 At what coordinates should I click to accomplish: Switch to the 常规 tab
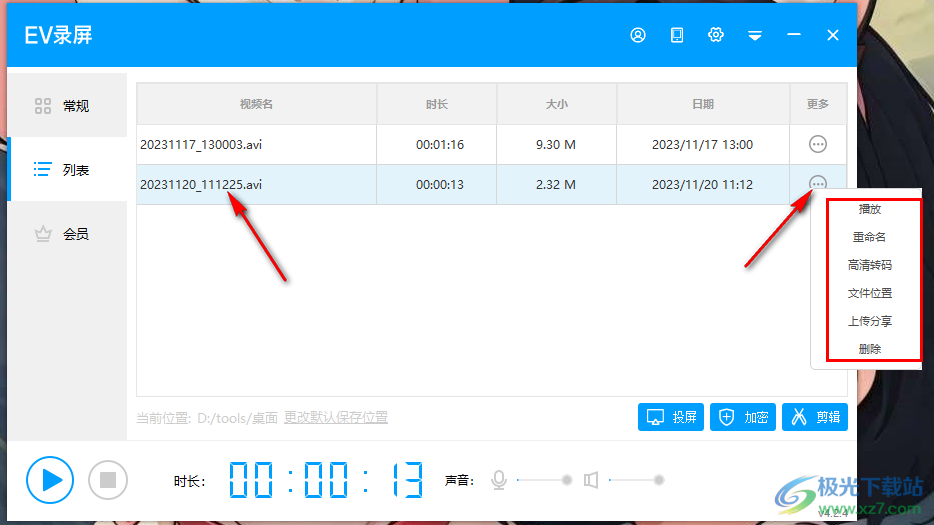point(67,105)
